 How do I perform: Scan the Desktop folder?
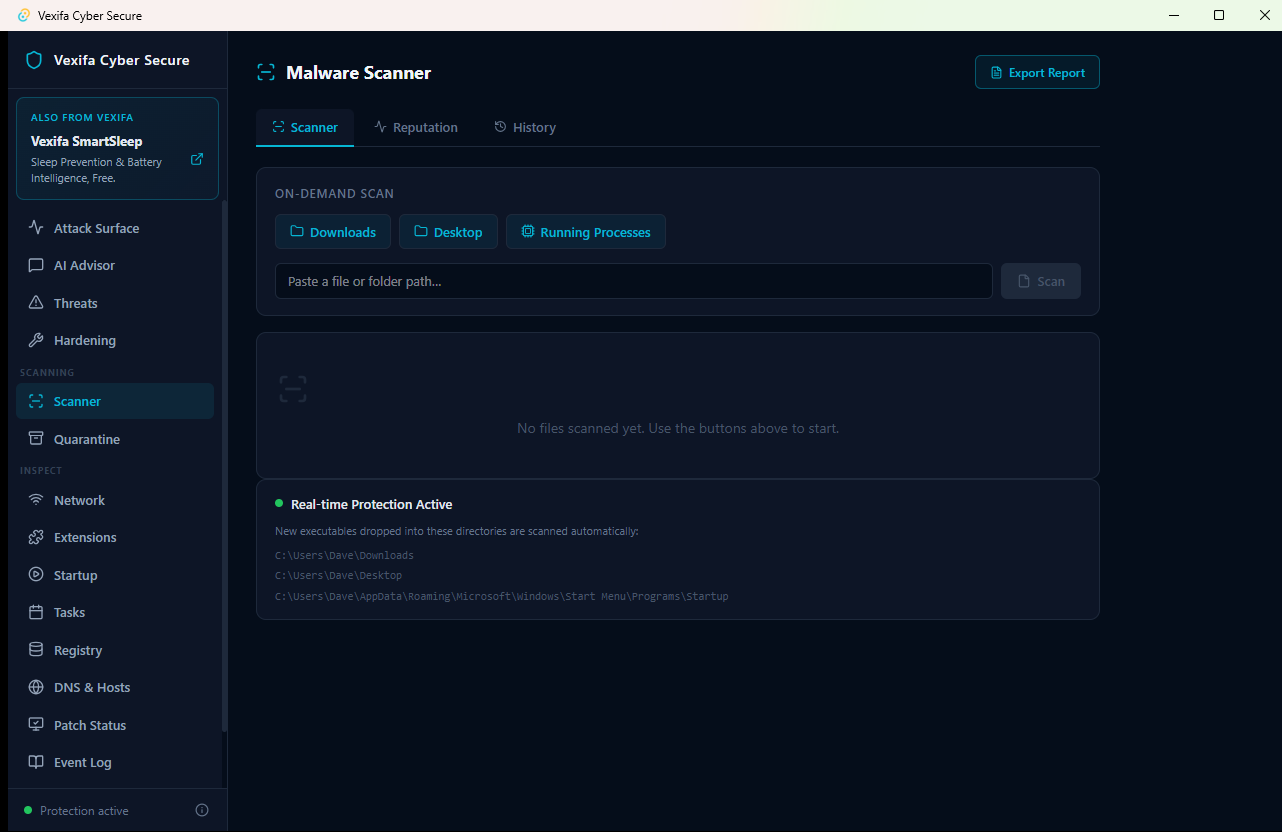click(x=448, y=232)
